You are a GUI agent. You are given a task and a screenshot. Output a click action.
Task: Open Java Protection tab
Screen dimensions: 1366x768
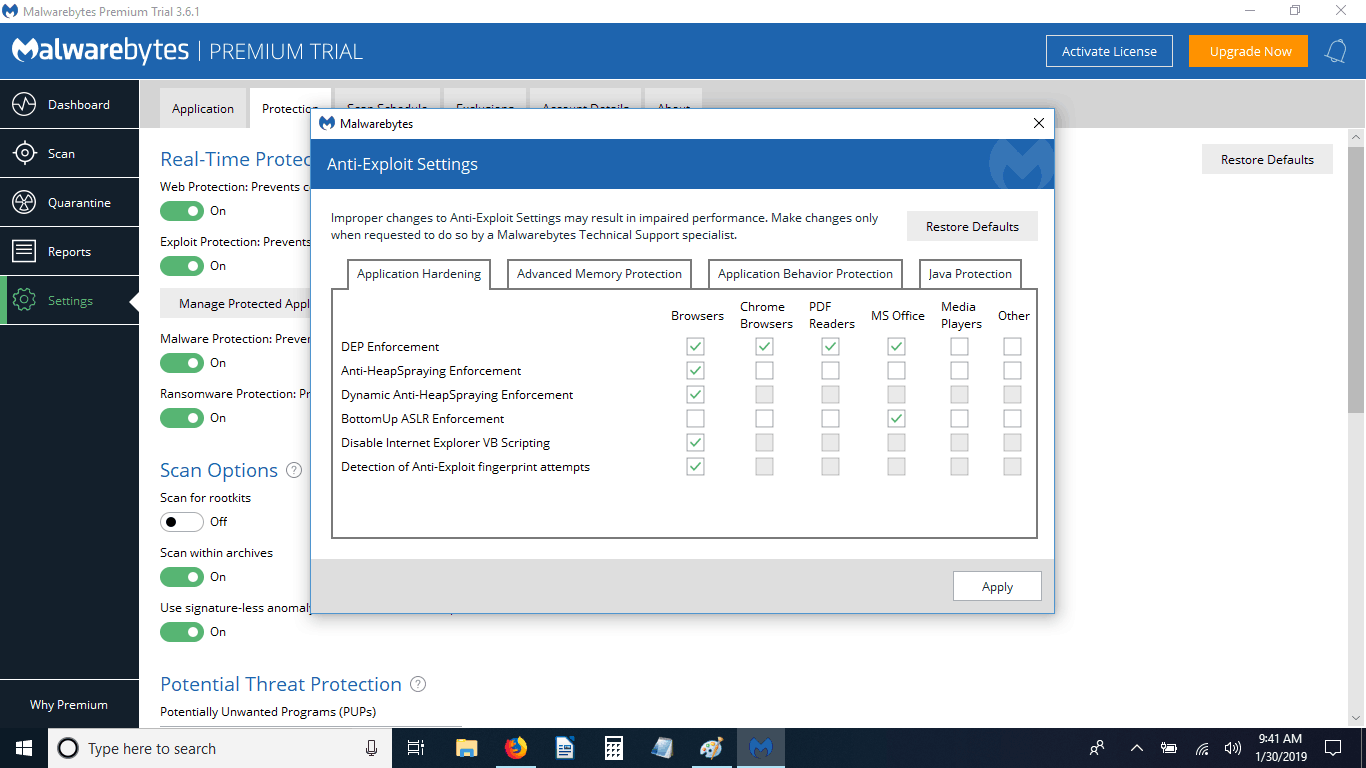point(970,274)
